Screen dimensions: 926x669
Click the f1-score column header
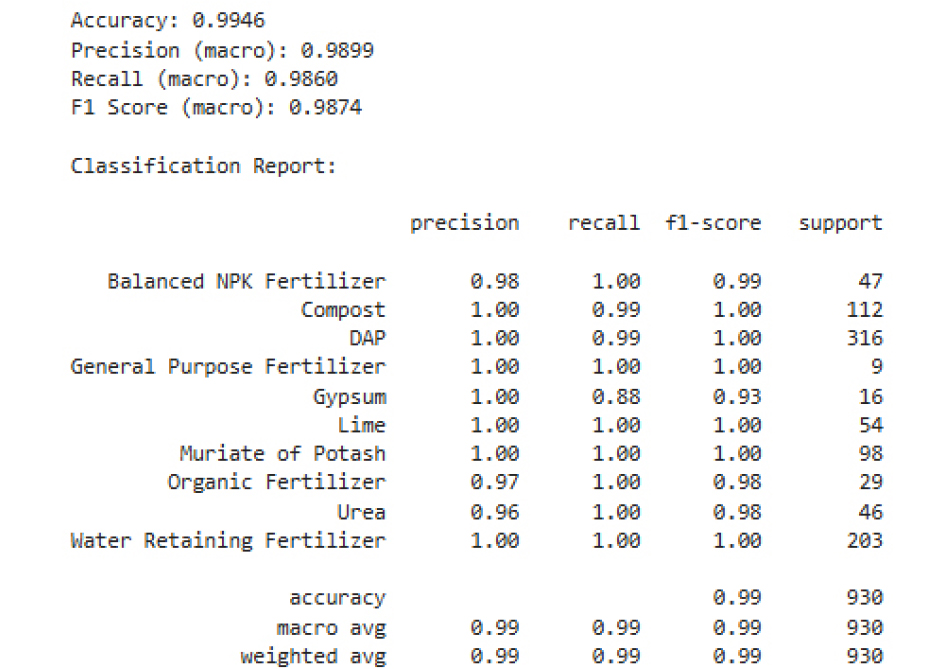[713, 223]
